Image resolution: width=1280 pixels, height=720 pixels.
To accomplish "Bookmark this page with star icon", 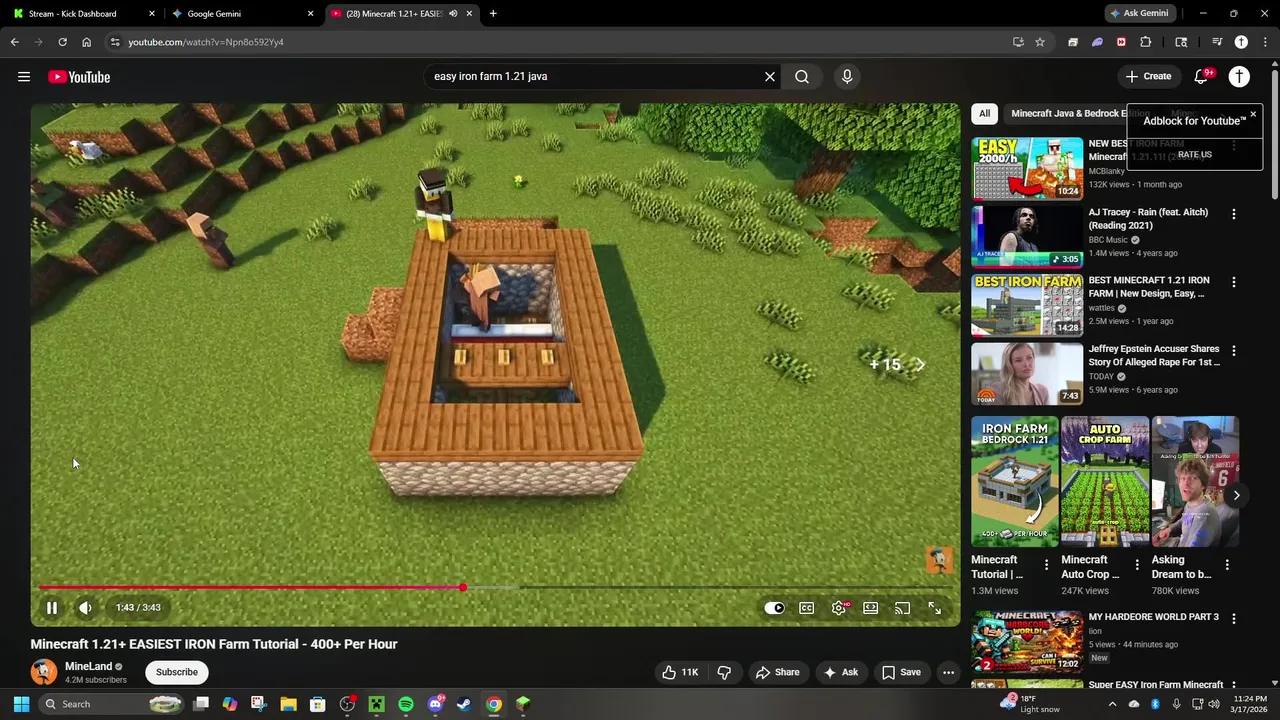I will [x=1040, y=42].
